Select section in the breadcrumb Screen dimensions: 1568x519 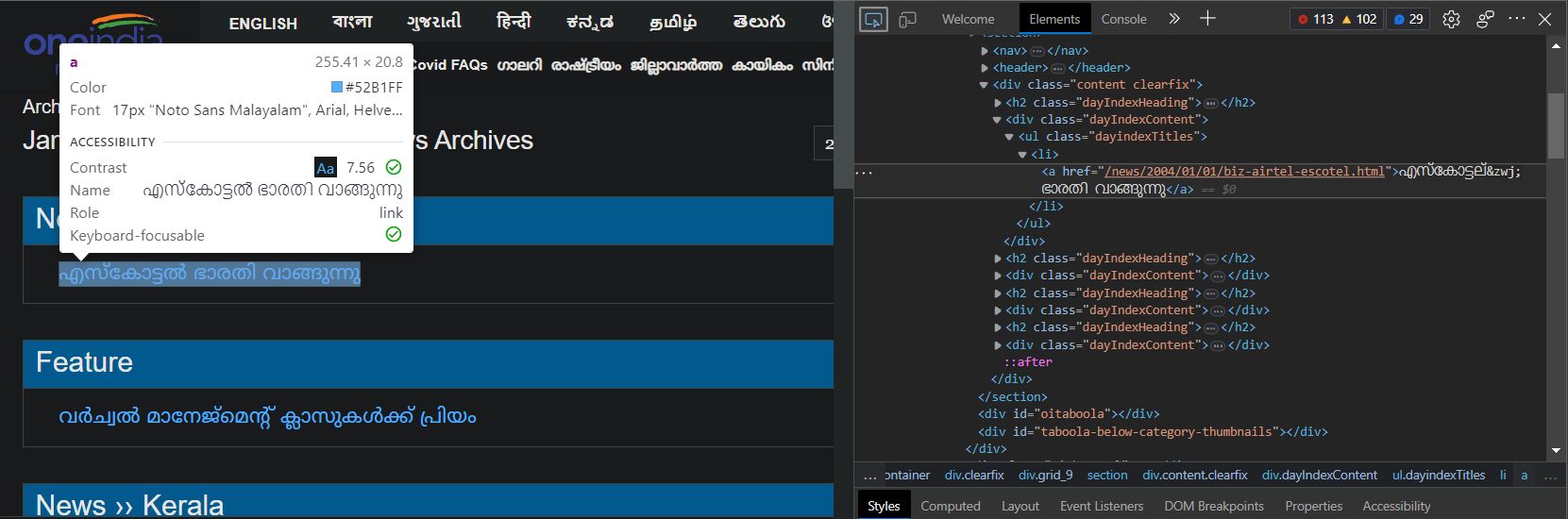(x=1107, y=476)
